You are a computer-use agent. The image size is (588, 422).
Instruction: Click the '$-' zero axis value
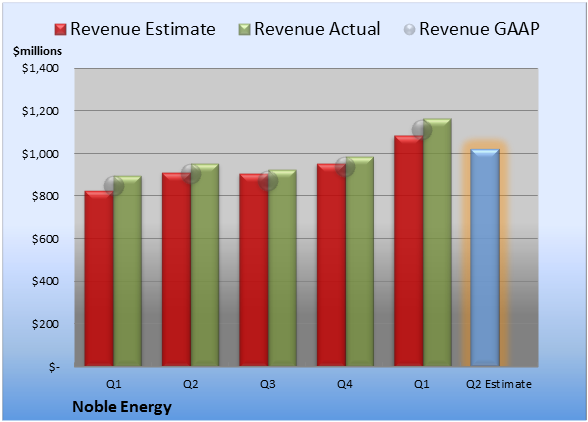click(x=54, y=367)
